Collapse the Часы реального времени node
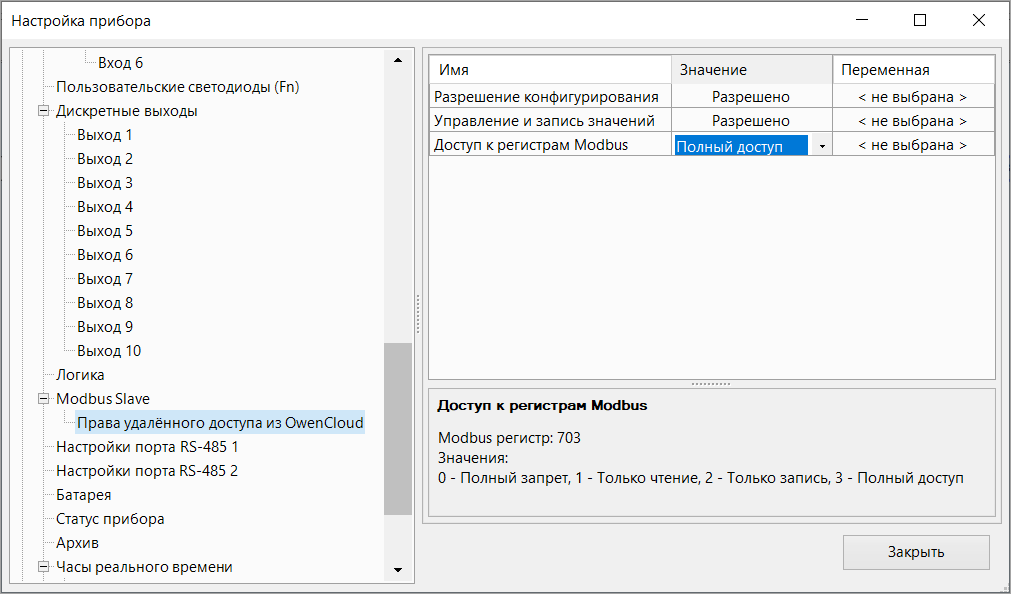The height and width of the screenshot is (594, 1011). [43, 567]
